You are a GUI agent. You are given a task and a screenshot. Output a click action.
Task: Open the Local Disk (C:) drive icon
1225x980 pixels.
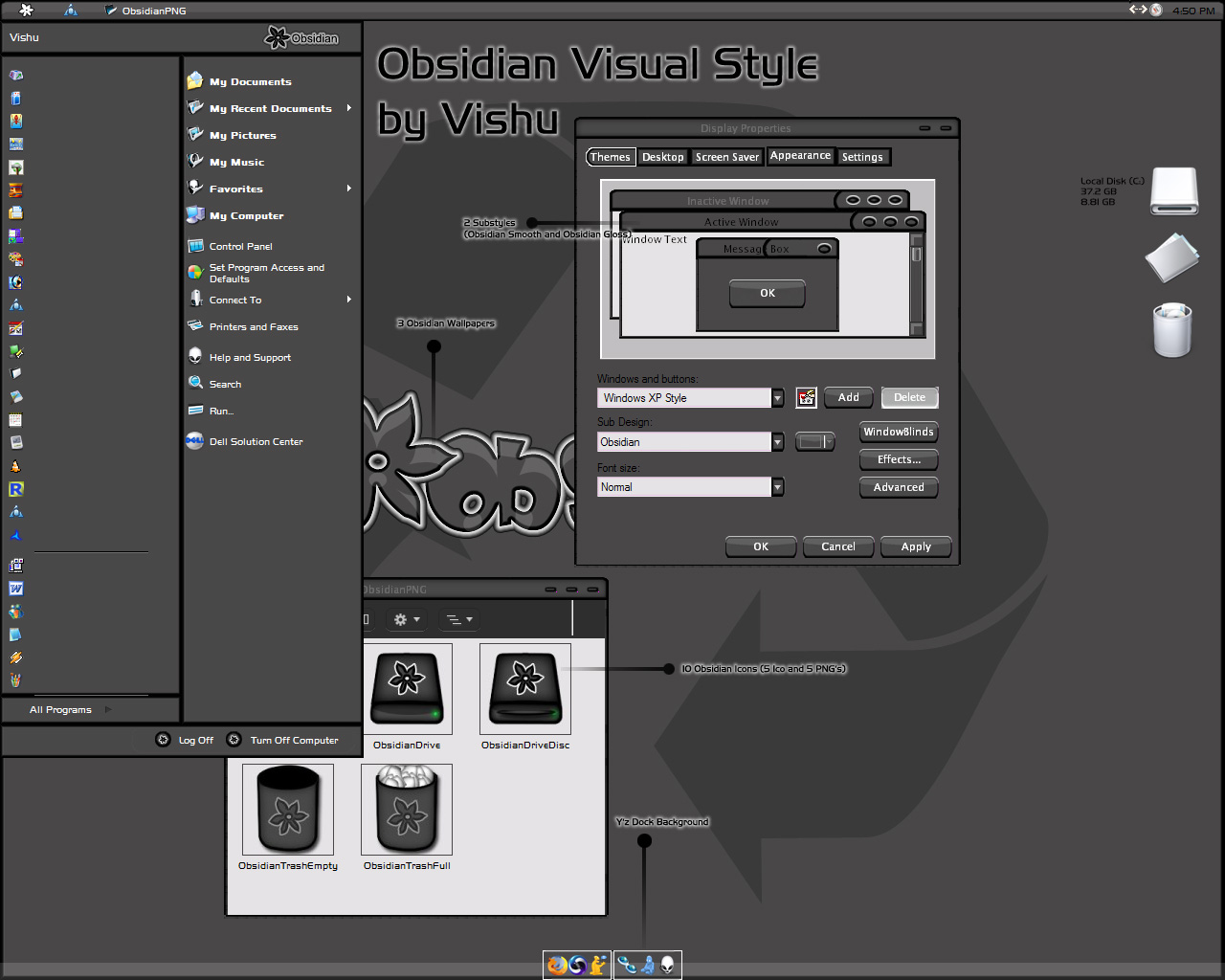point(1174,190)
